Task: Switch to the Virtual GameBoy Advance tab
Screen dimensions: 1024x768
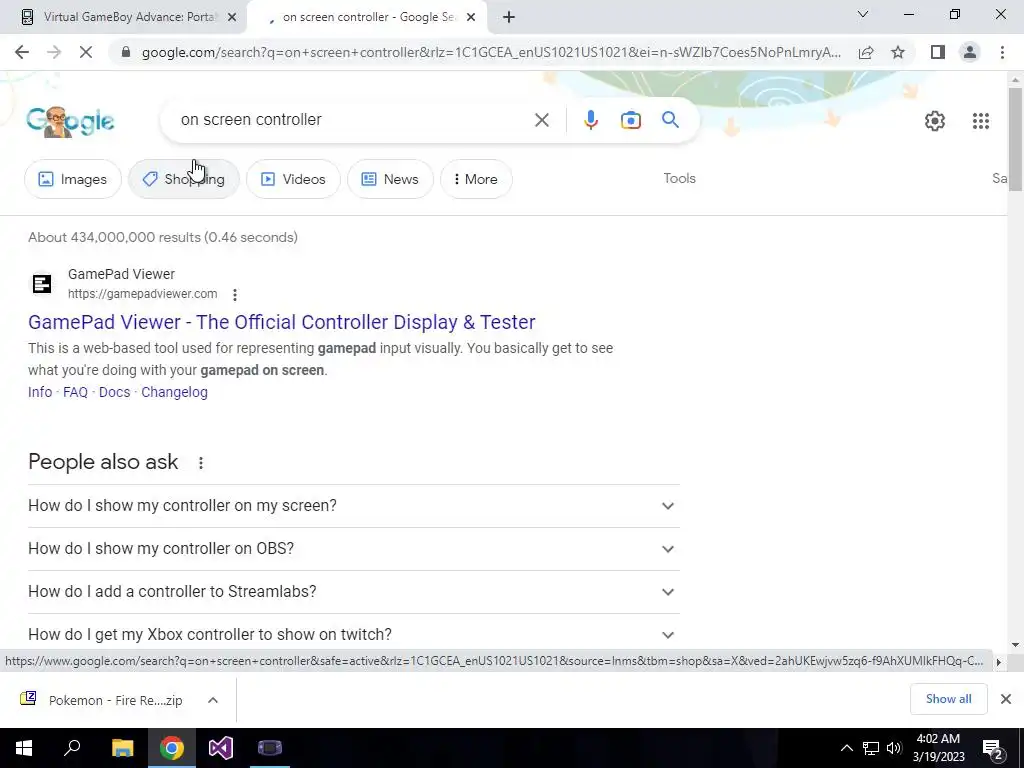Action: coord(124,18)
